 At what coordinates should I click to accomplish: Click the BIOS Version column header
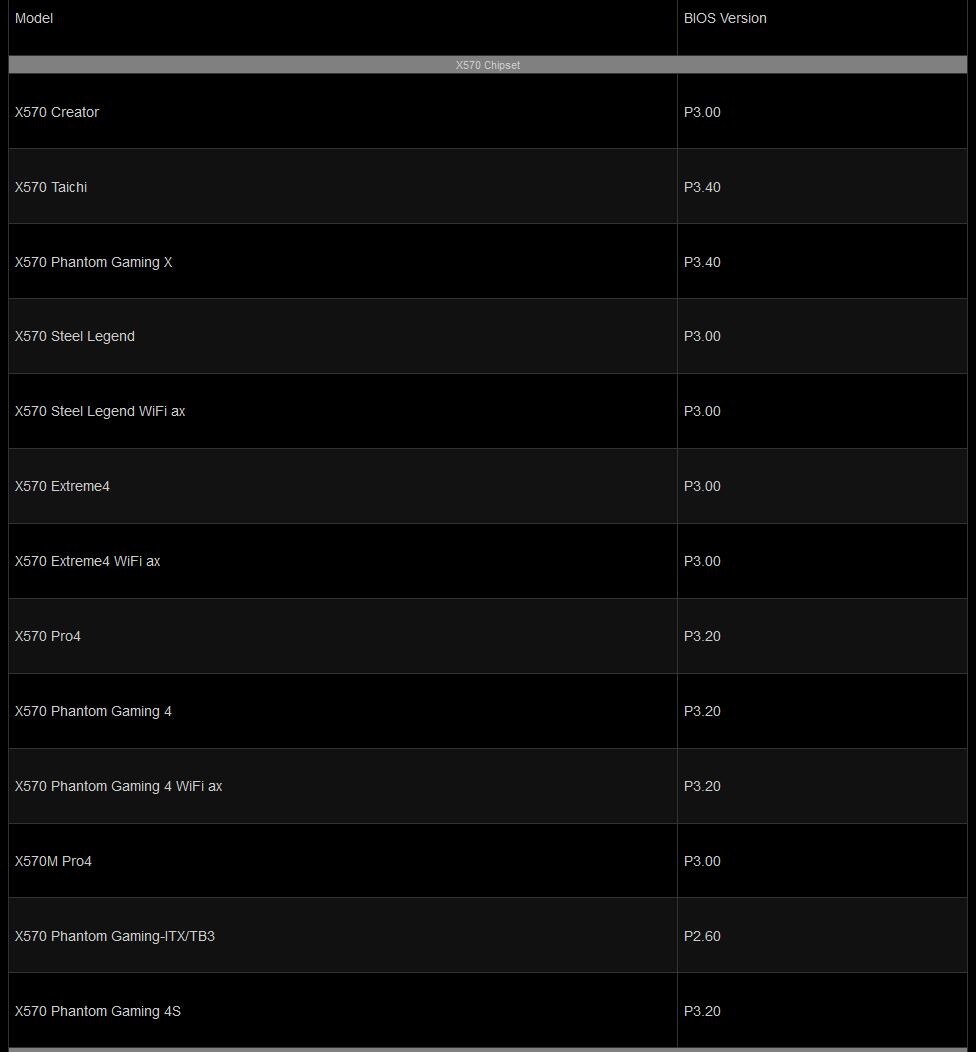coord(724,18)
